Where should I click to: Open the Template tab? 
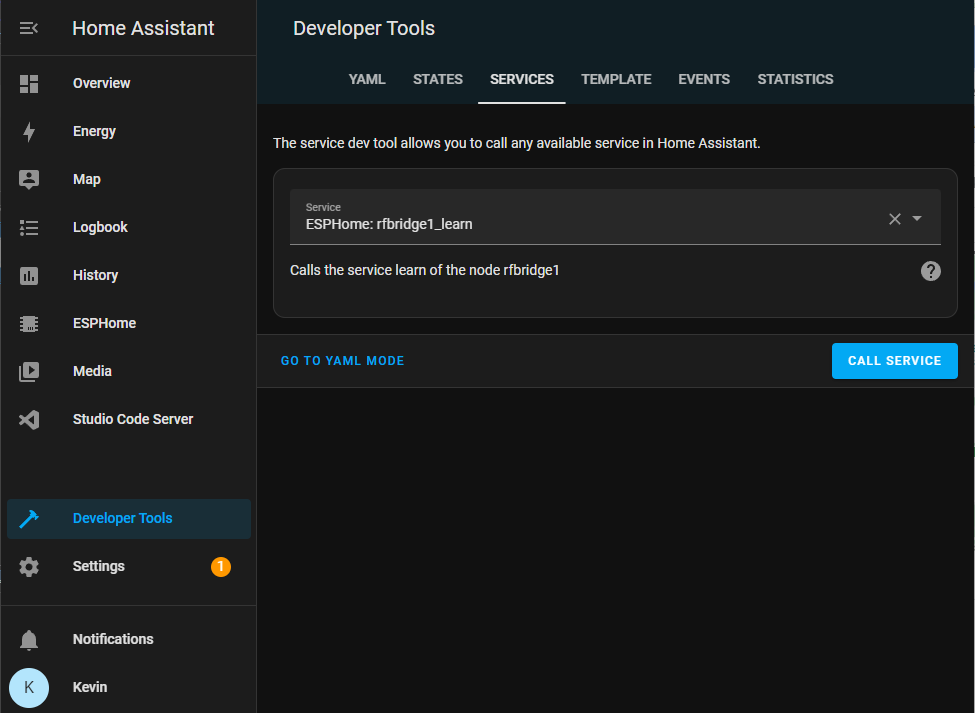click(x=616, y=80)
